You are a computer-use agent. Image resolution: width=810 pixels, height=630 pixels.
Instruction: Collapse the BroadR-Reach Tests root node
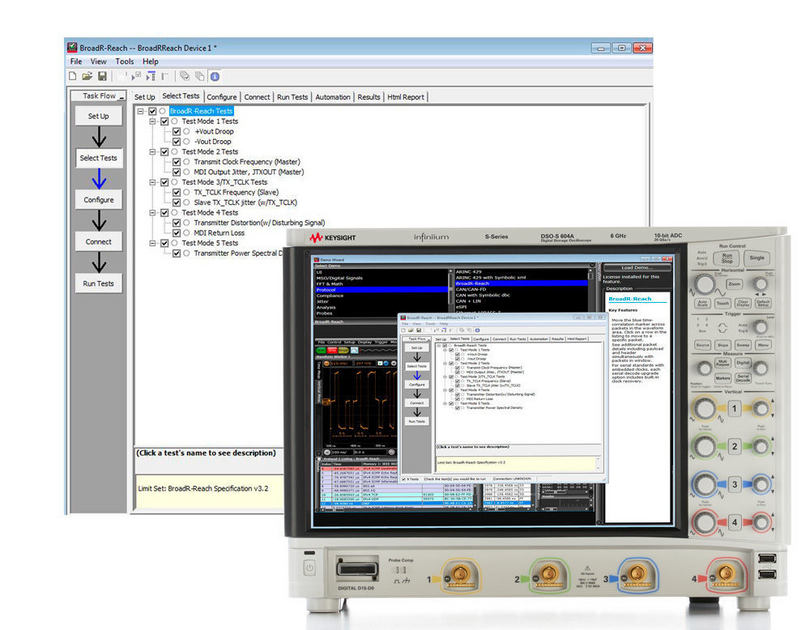140,111
